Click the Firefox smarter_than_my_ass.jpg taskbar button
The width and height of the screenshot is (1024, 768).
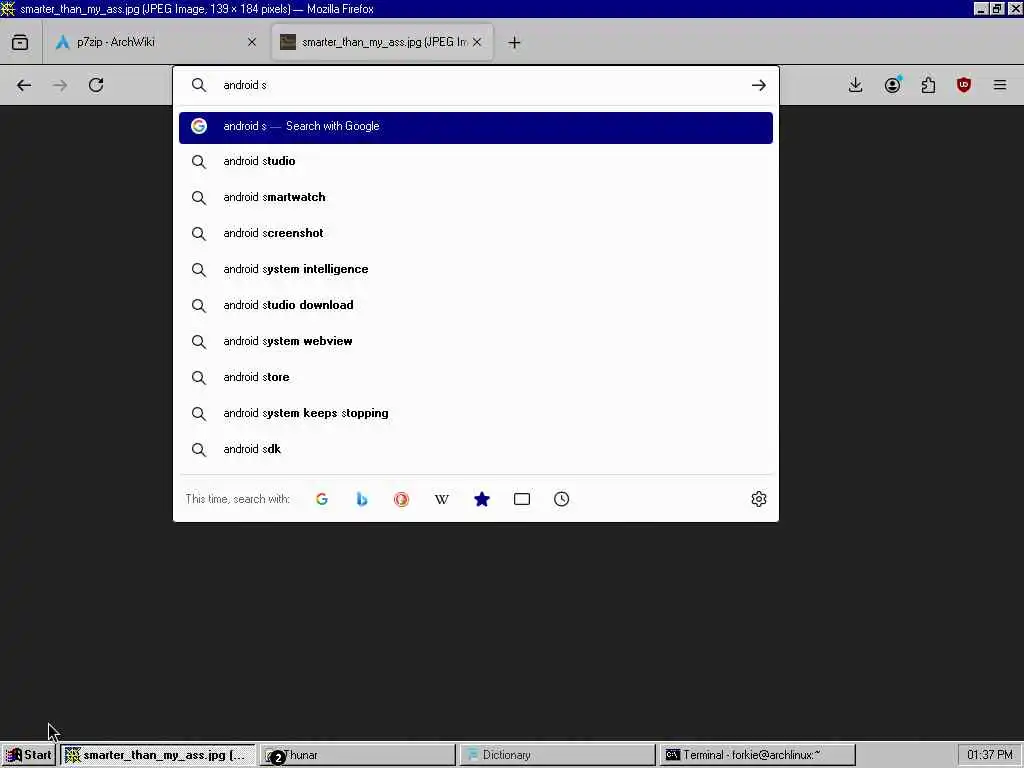(157, 755)
